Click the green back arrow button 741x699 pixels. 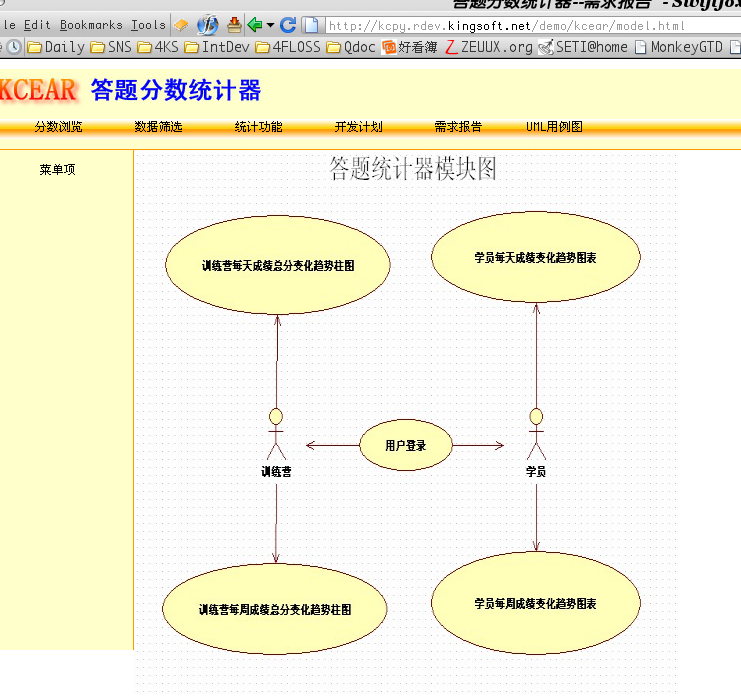point(254,25)
